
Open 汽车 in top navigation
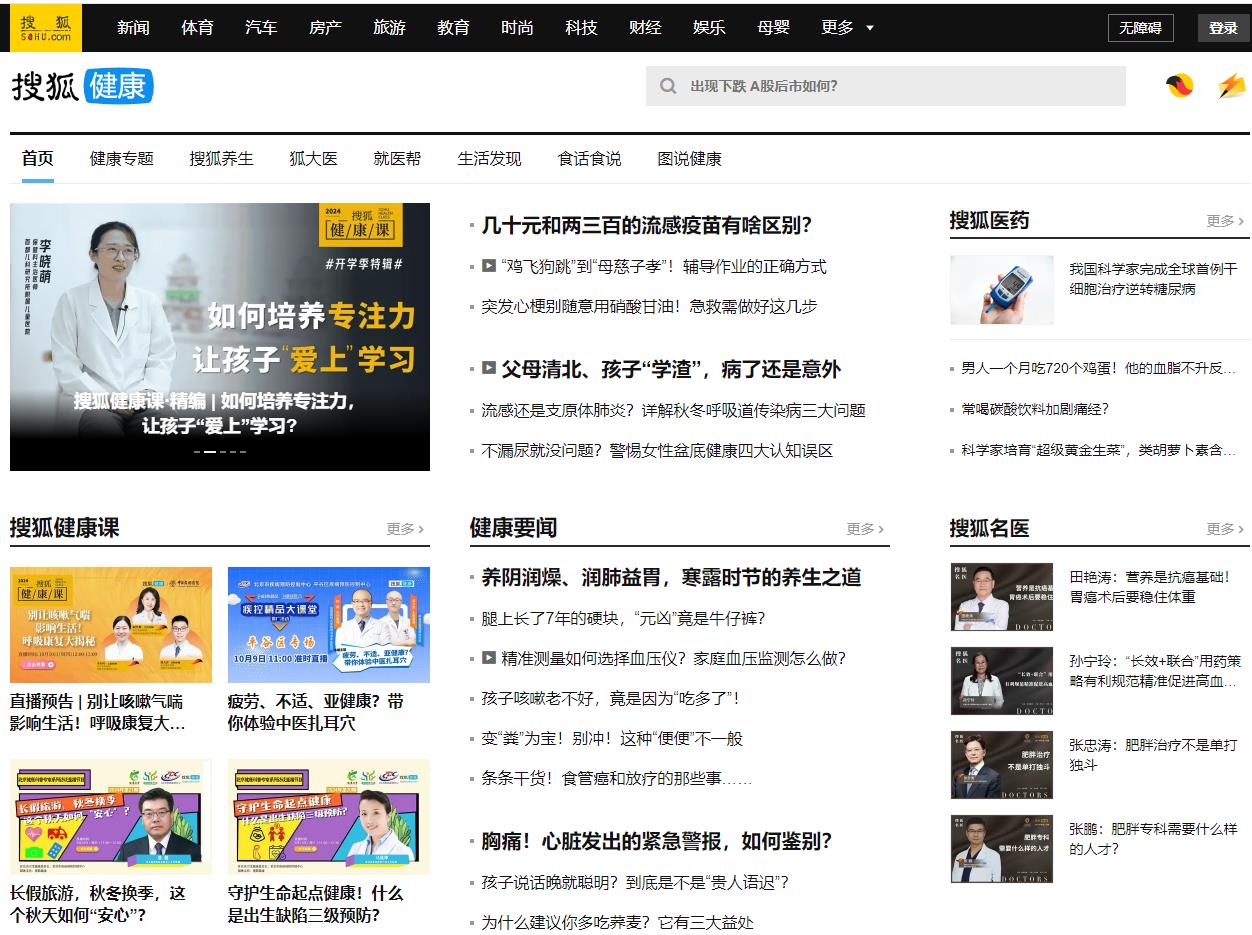pyautogui.click(x=261, y=28)
